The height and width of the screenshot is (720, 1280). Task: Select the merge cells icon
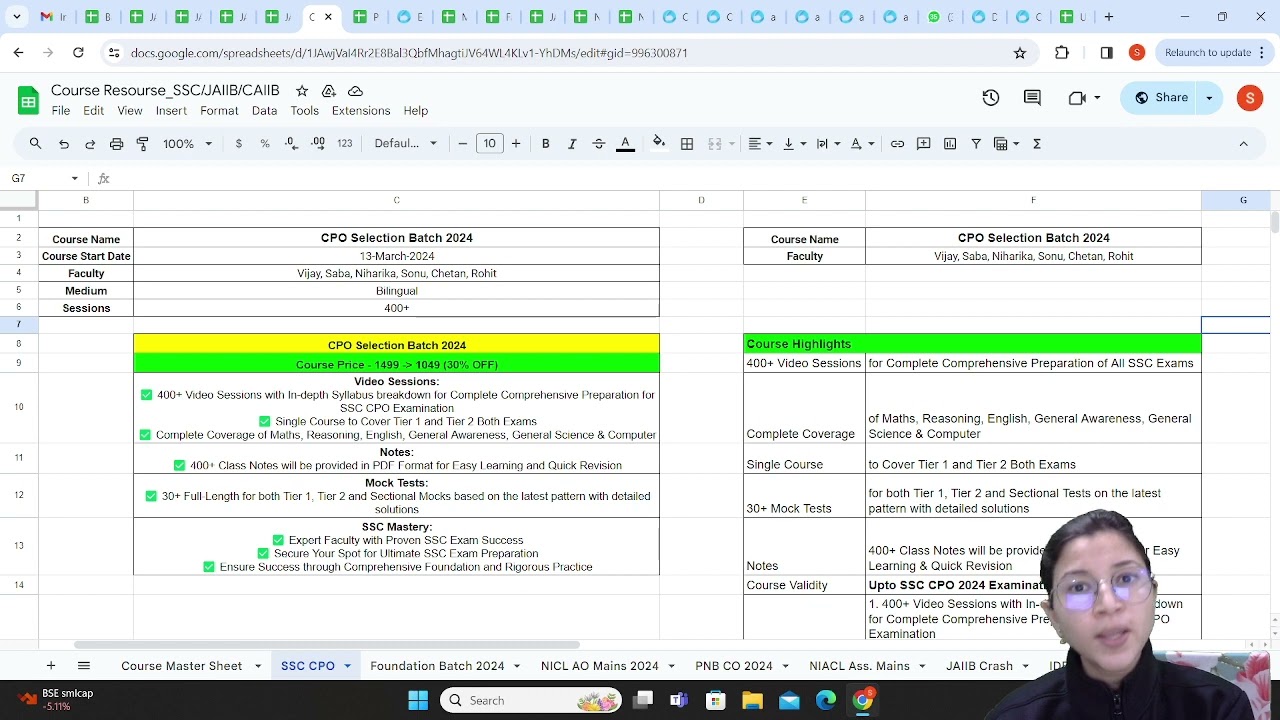coord(714,143)
